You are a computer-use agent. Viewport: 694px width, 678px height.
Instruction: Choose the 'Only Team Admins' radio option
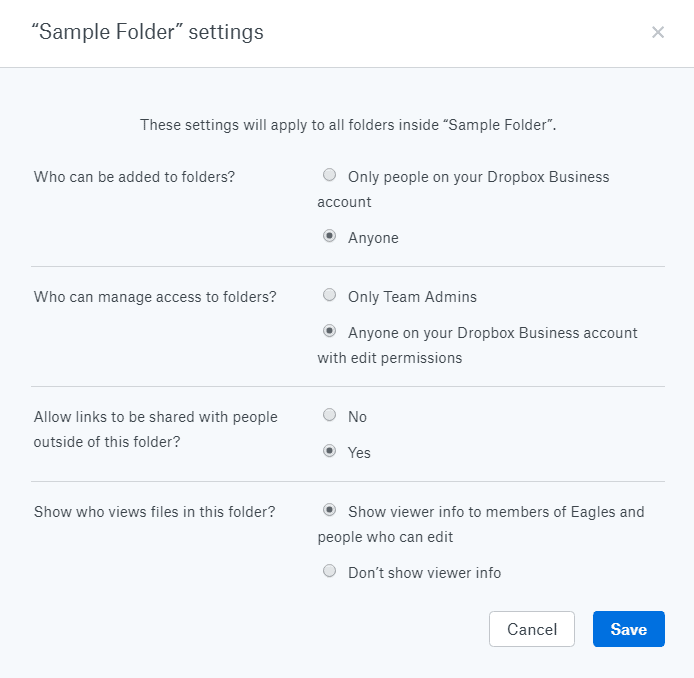pyautogui.click(x=329, y=295)
